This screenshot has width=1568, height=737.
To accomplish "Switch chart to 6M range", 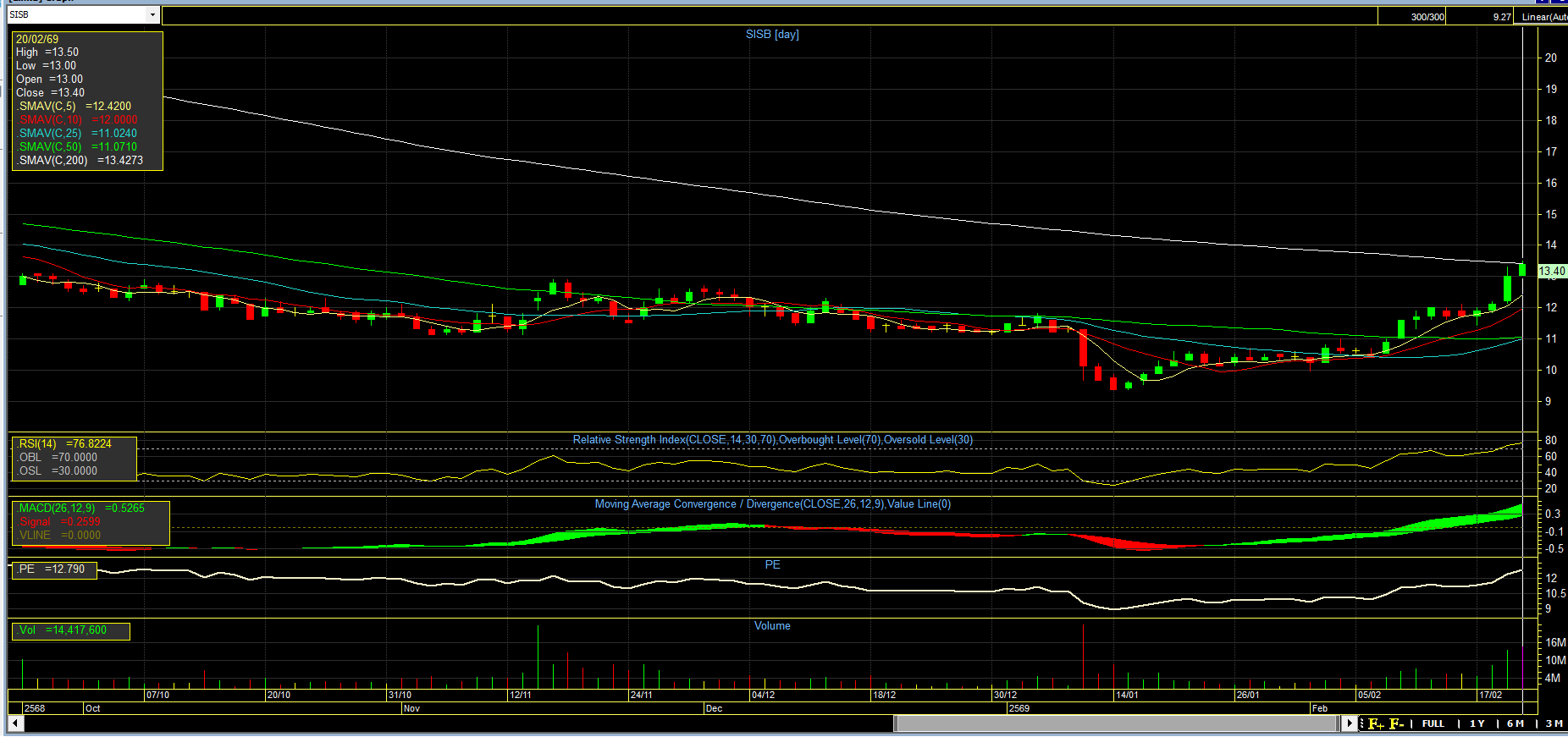I will 1516,723.
